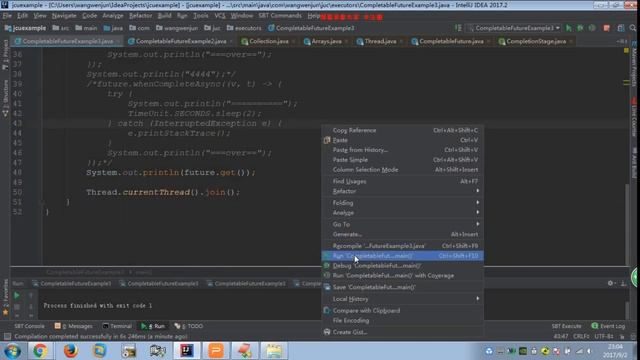Open the Terminal tool window tab

[x=117, y=326]
